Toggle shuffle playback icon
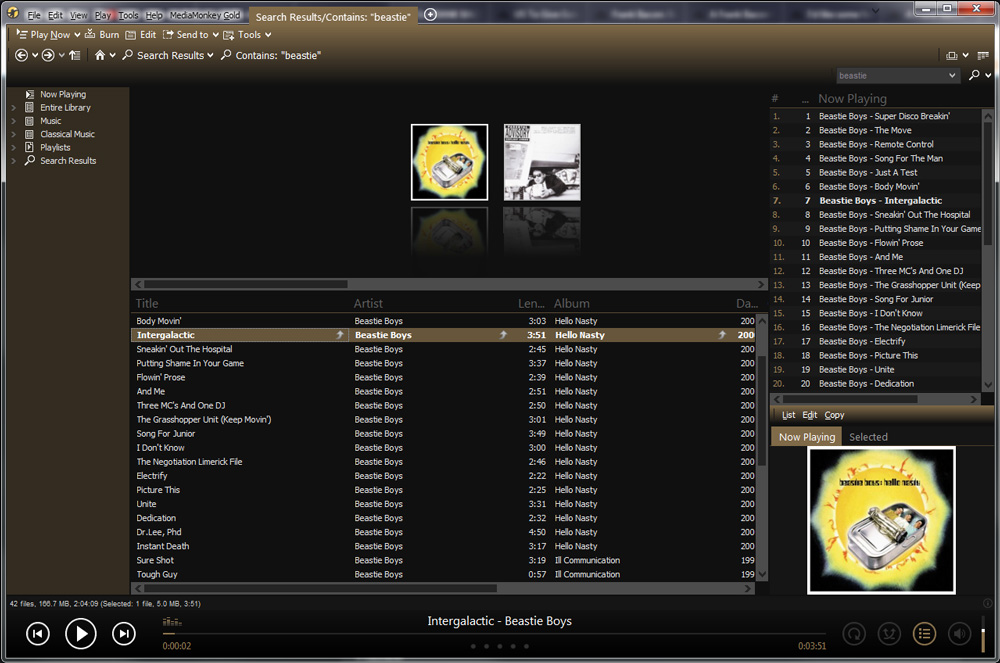 pos(890,634)
